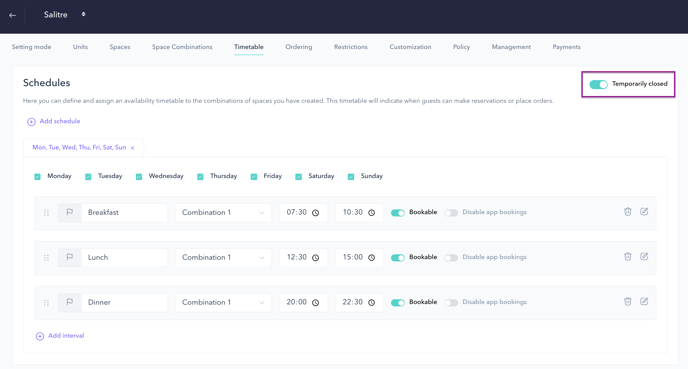Open the Breakfast Combination 1 dropdown
Screen dimensions: 688x369
tap(223, 212)
